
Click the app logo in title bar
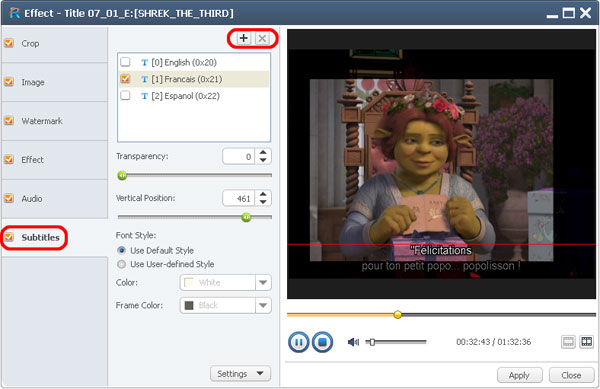tap(14, 13)
